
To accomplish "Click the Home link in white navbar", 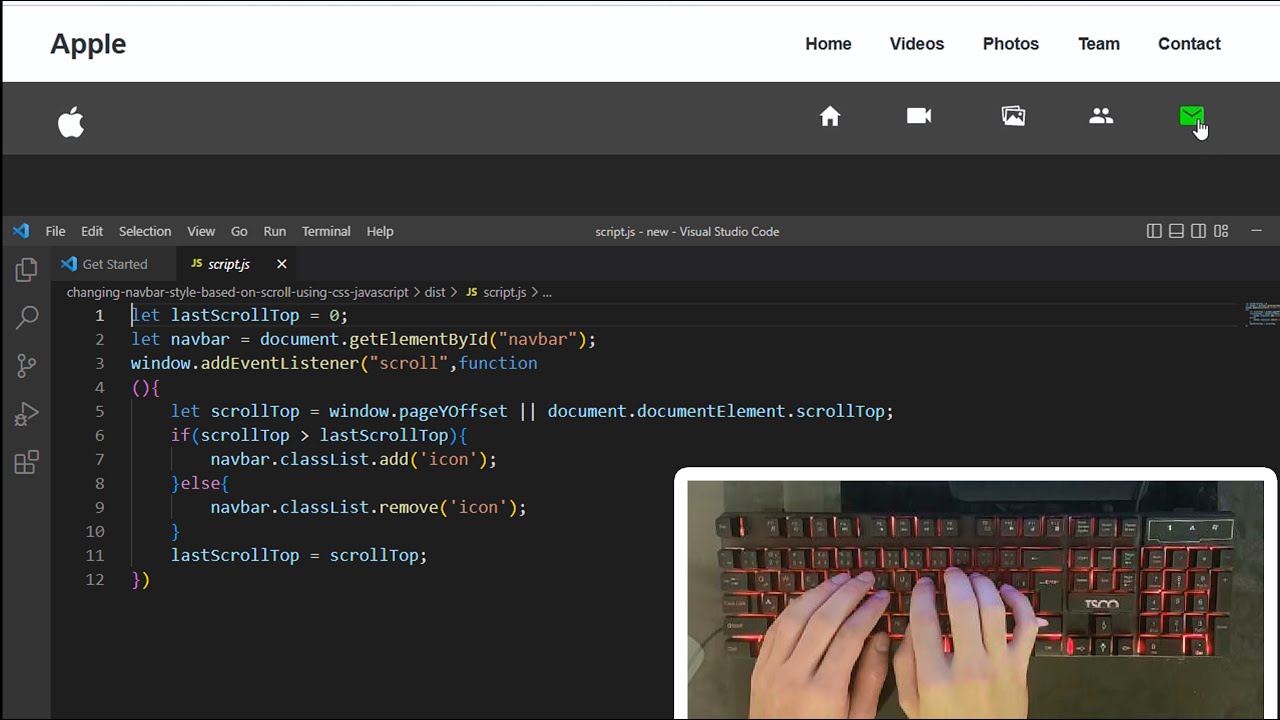I will (828, 44).
